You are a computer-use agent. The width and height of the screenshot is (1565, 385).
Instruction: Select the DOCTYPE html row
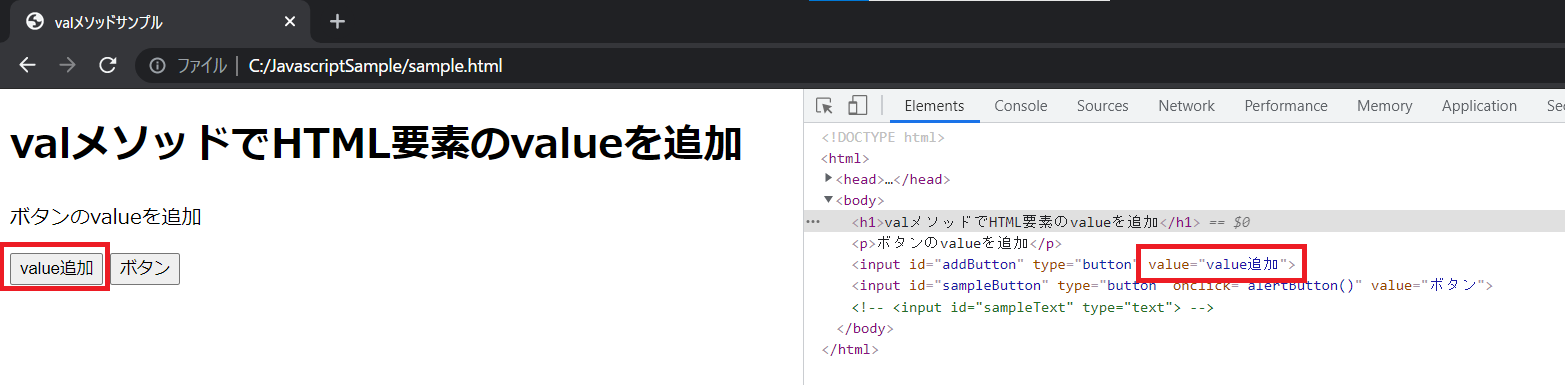pyautogui.click(x=1184, y=137)
